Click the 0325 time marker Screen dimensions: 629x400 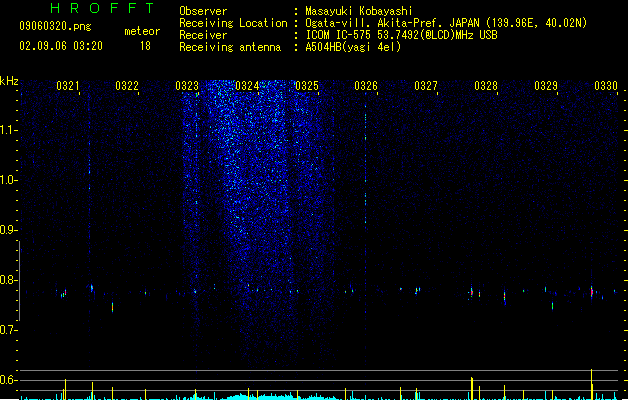click(307, 86)
